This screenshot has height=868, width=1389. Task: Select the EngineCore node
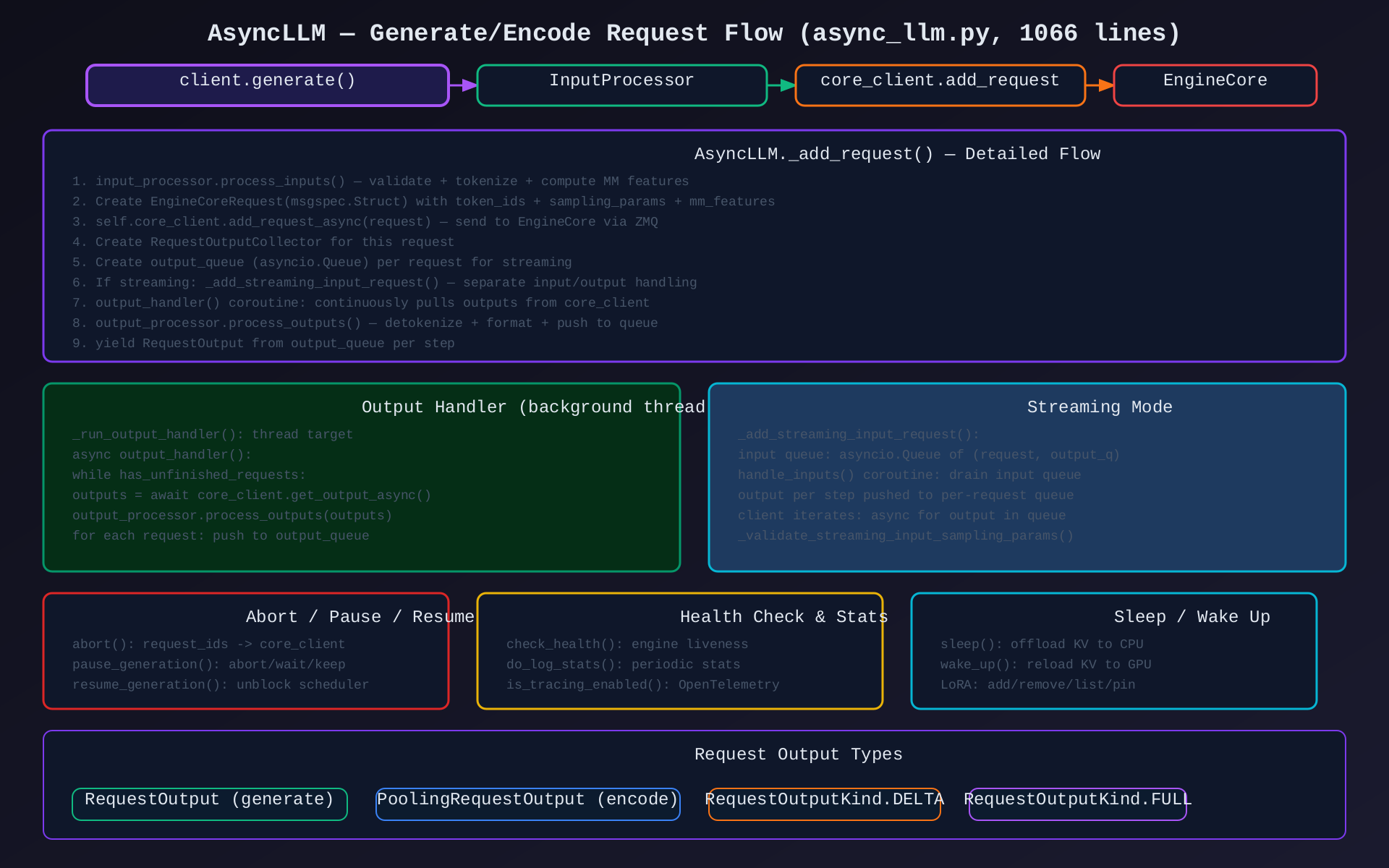pos(1215,85)
